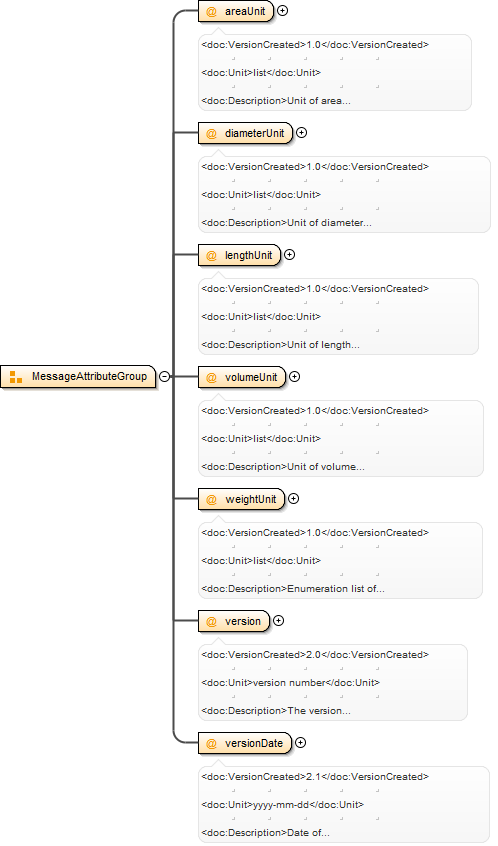Viewport: 498px width, 846px height.
Task: Click the MessageAttributeGroup group icon
Action: pos(16,377)
